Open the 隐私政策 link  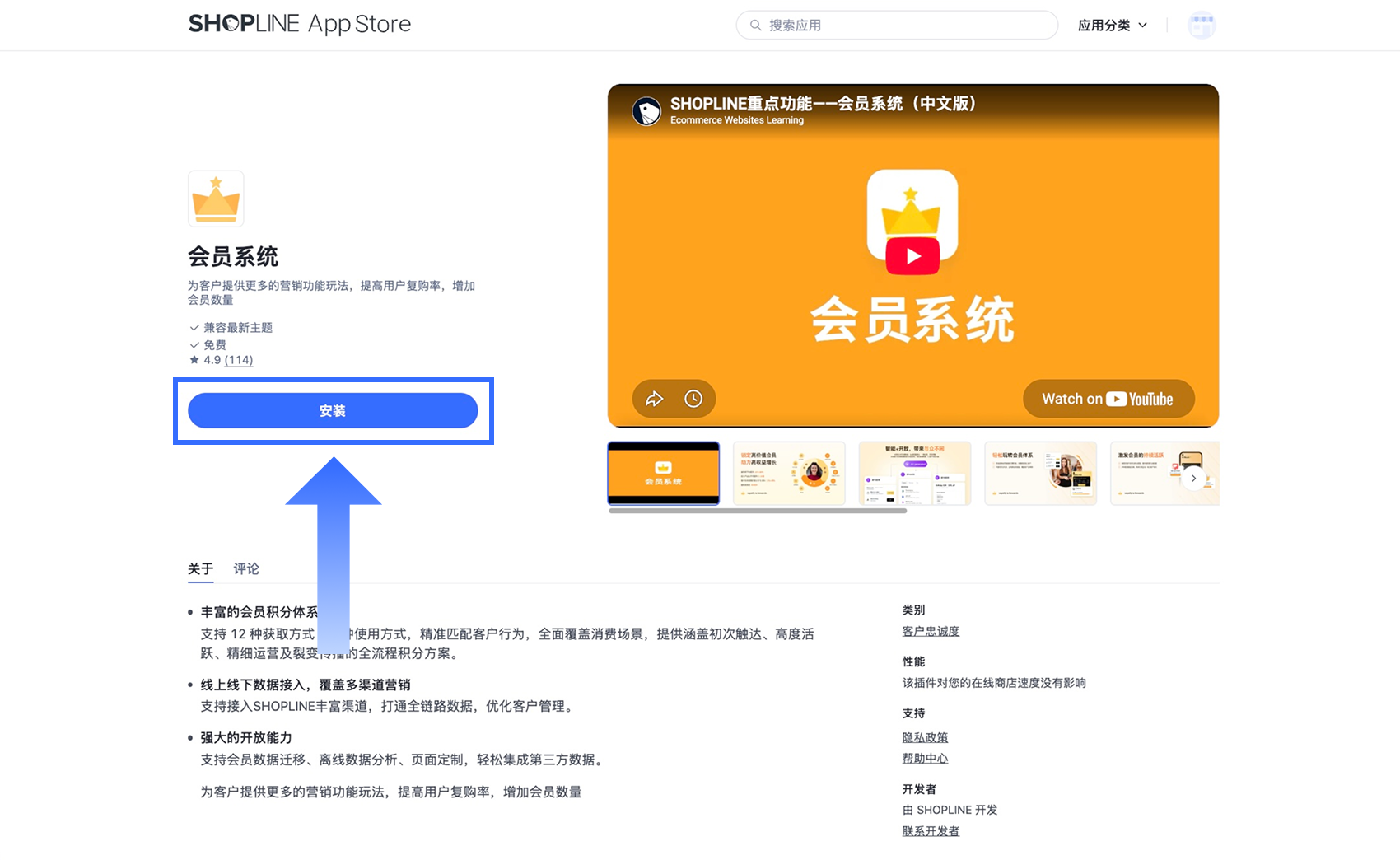tap(925, 737)
